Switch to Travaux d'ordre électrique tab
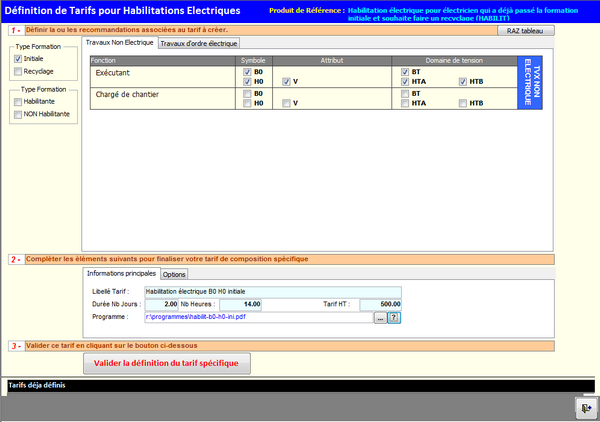 pos(199,43)
